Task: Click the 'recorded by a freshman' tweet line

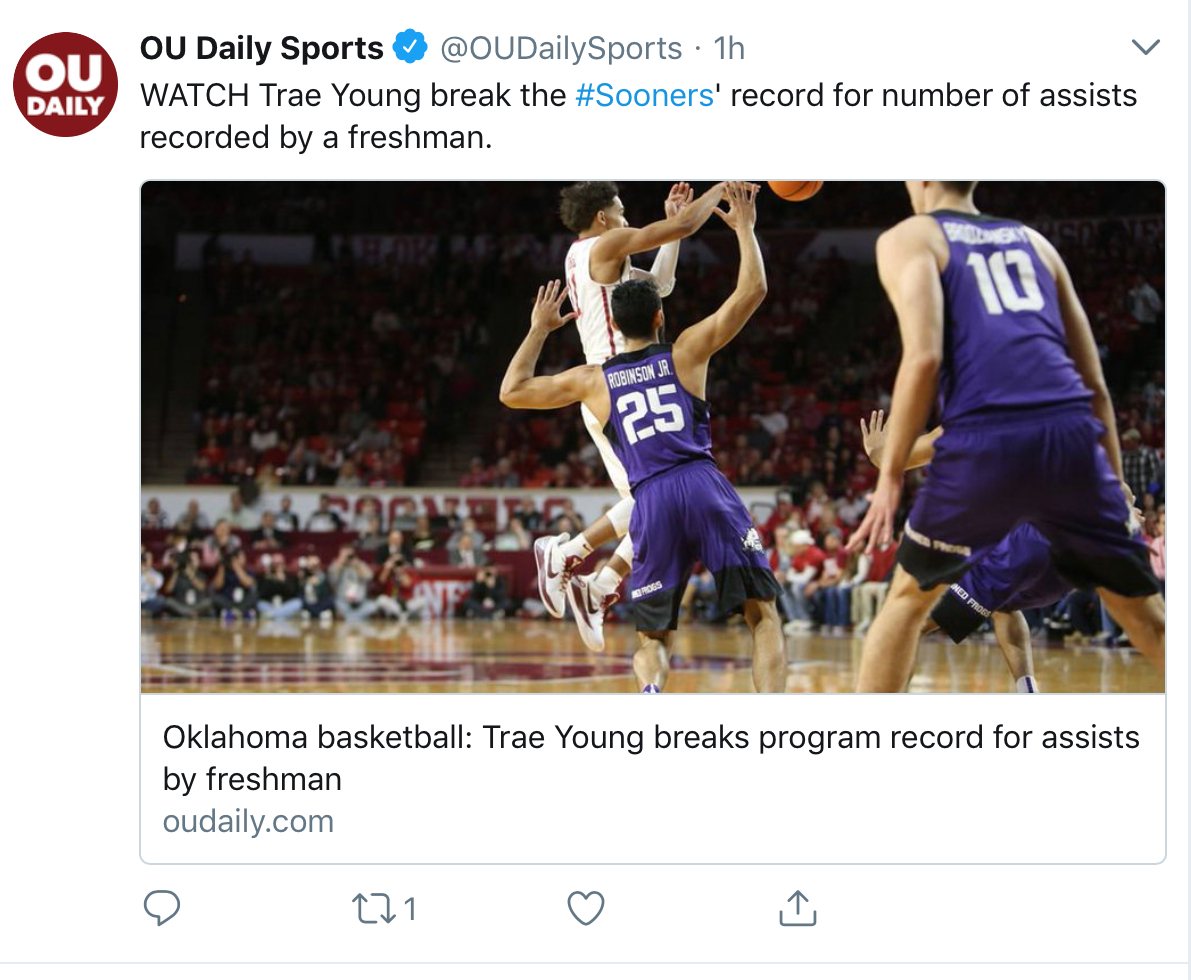Action: point(316,137)
